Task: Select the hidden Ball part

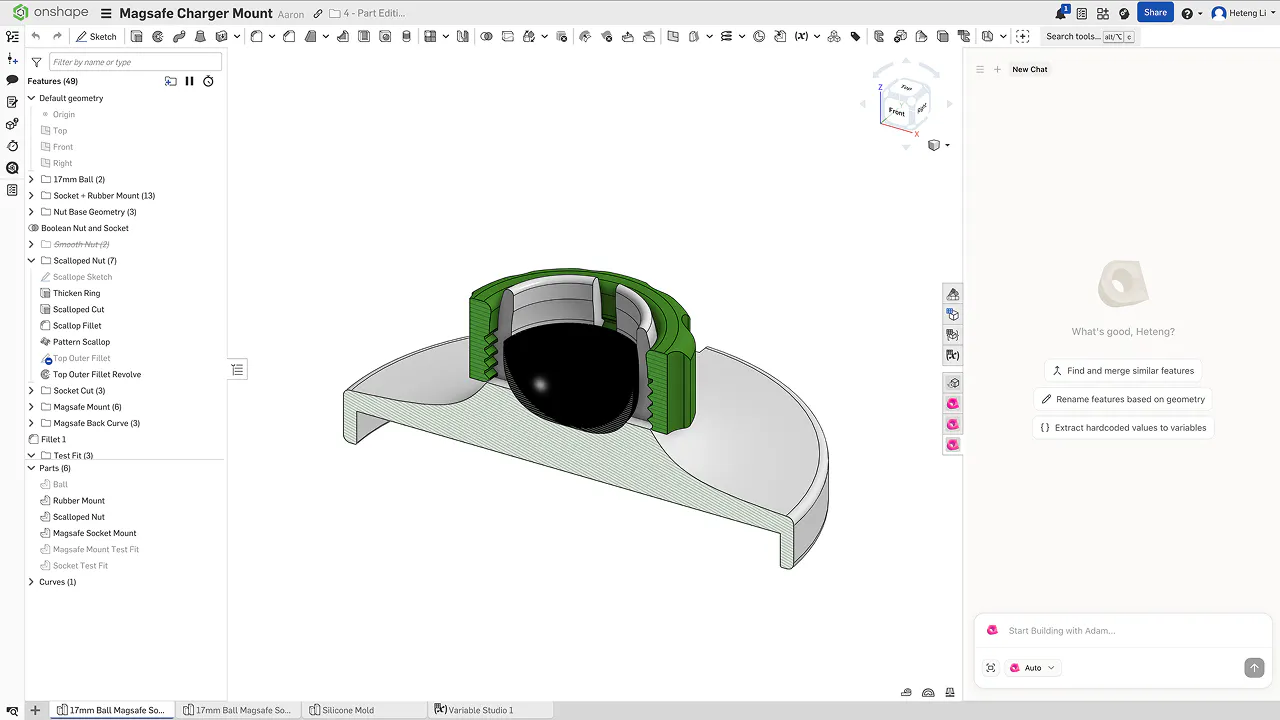Action: coord(60,484)
